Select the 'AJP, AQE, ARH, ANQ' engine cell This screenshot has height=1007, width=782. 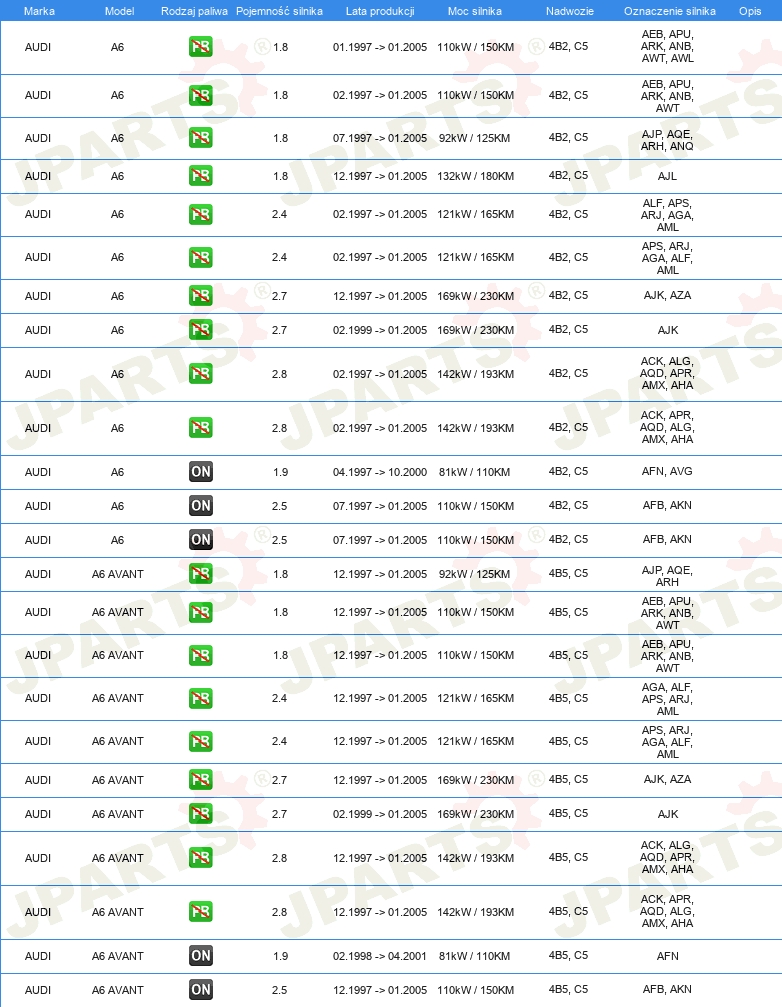point(668,140)
